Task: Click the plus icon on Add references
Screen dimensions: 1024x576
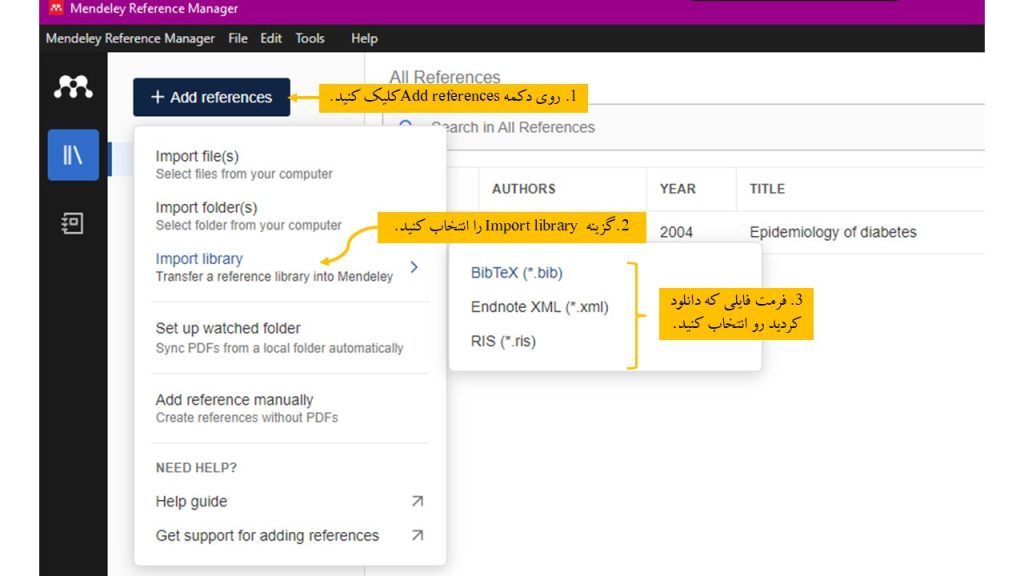Action: 159,98
